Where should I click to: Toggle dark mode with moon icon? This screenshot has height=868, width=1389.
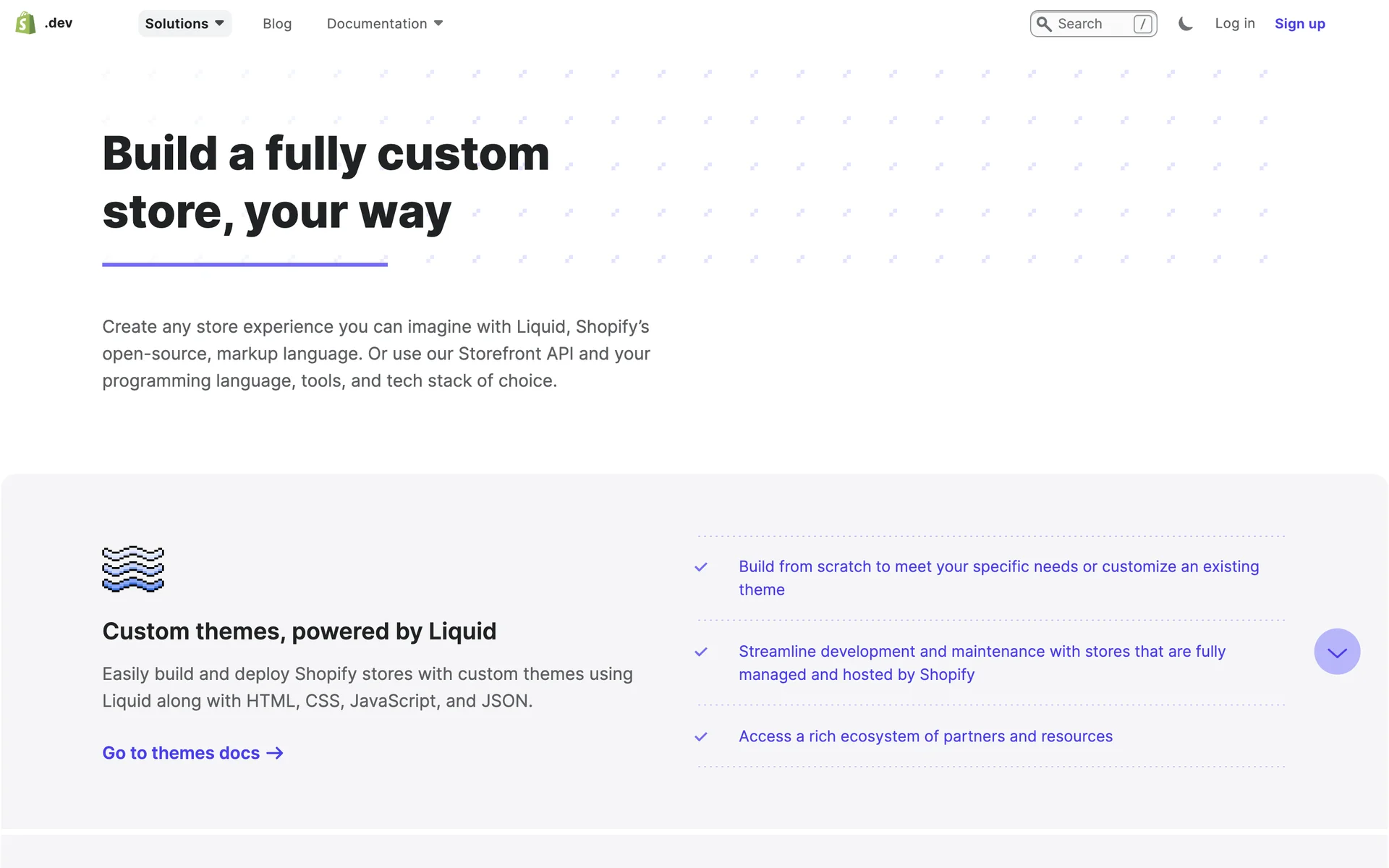(1185, 24)
